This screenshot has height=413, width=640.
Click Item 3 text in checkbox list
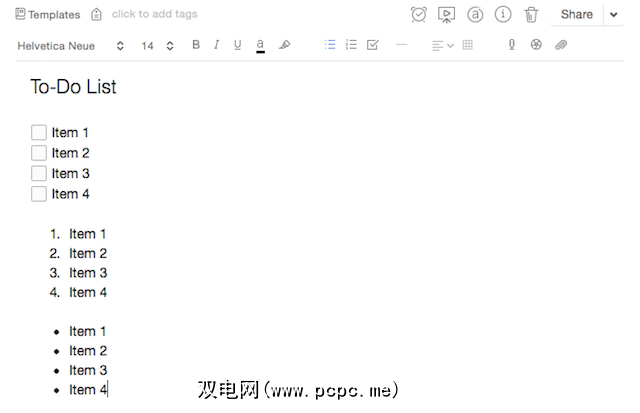pos(70,173)
